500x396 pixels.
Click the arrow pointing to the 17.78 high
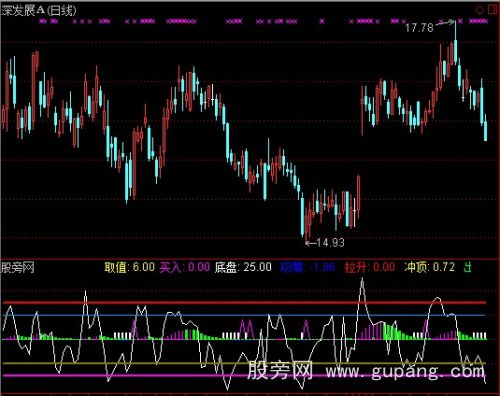tap(445, 23)
